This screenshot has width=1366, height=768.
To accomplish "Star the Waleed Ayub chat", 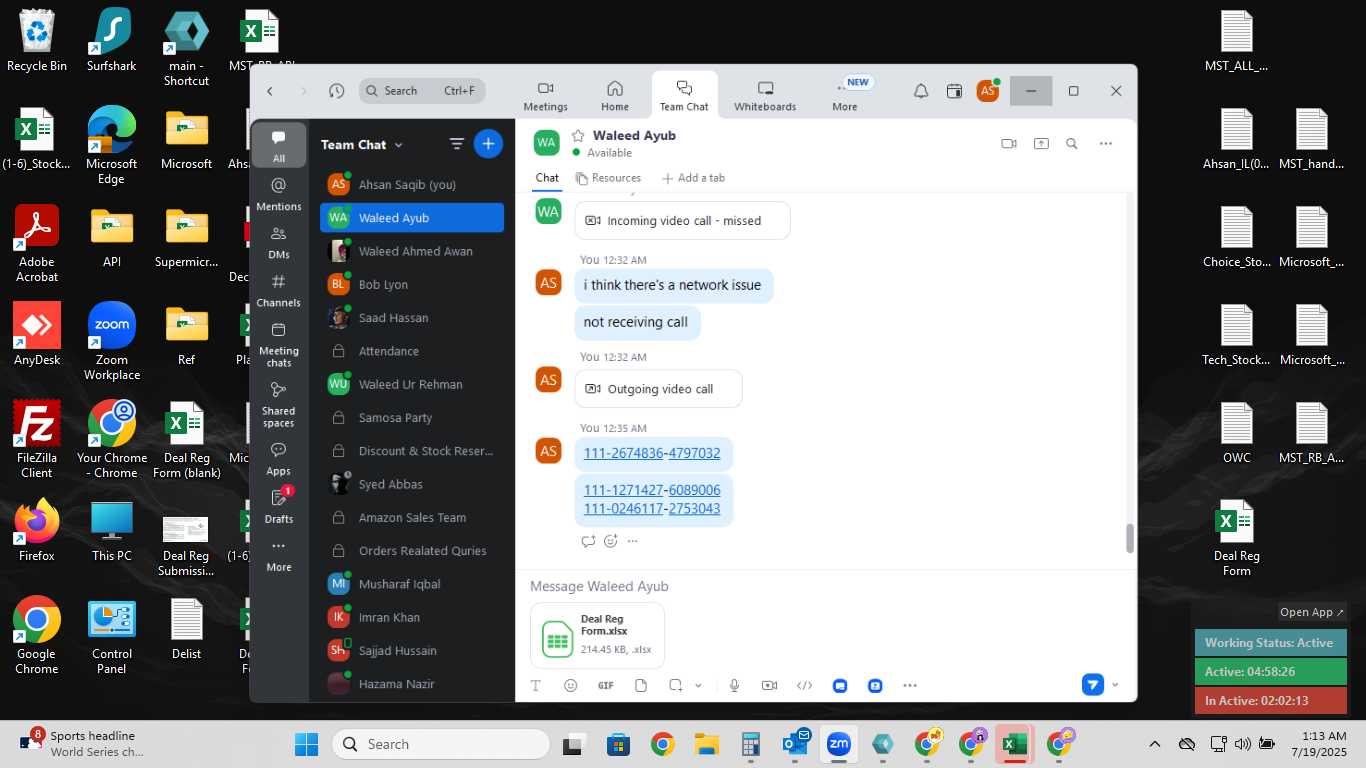I will [x=577, y=135].
